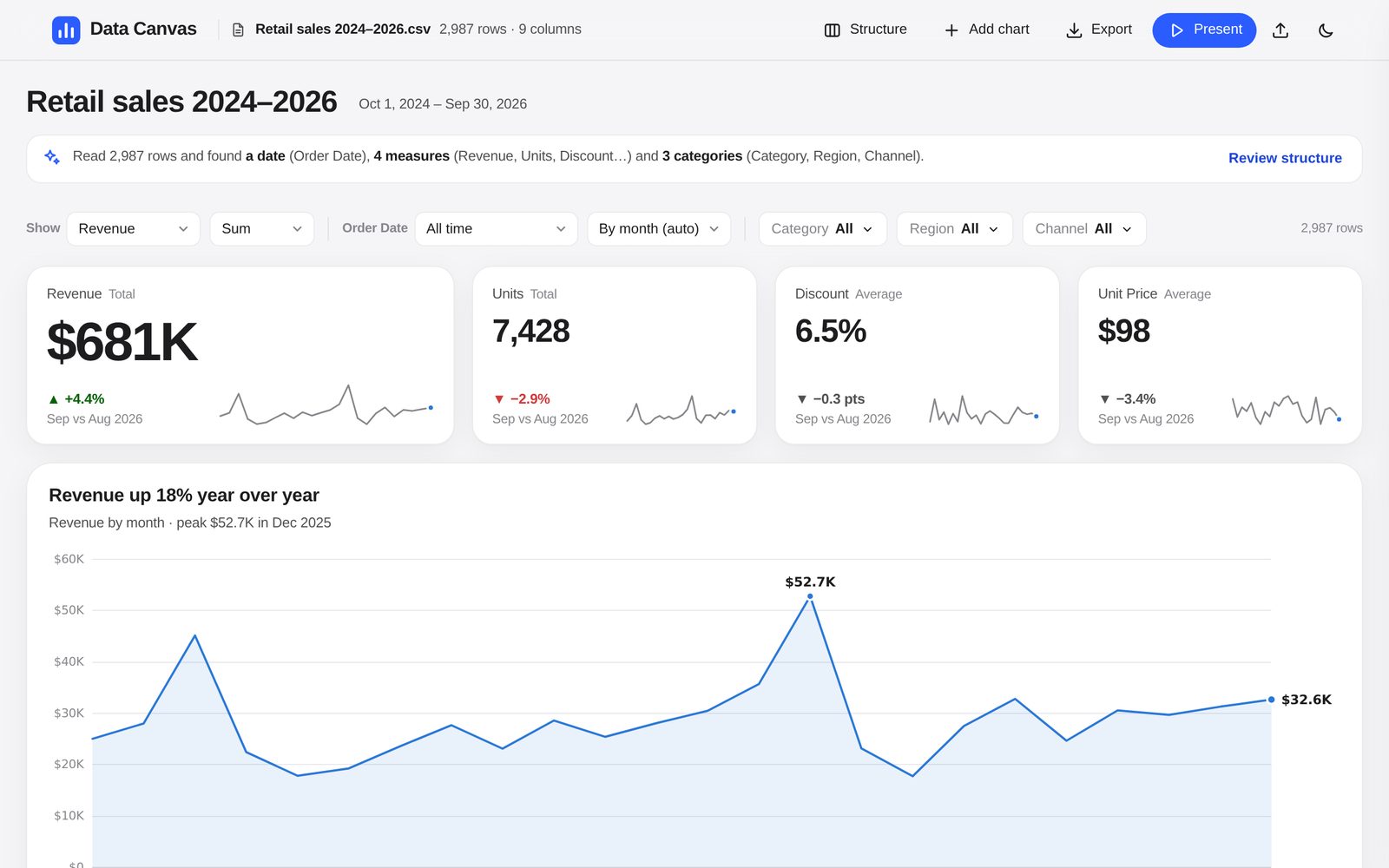Click the sparkle insight icon
1389x868 pixels.
pos(52,157)
